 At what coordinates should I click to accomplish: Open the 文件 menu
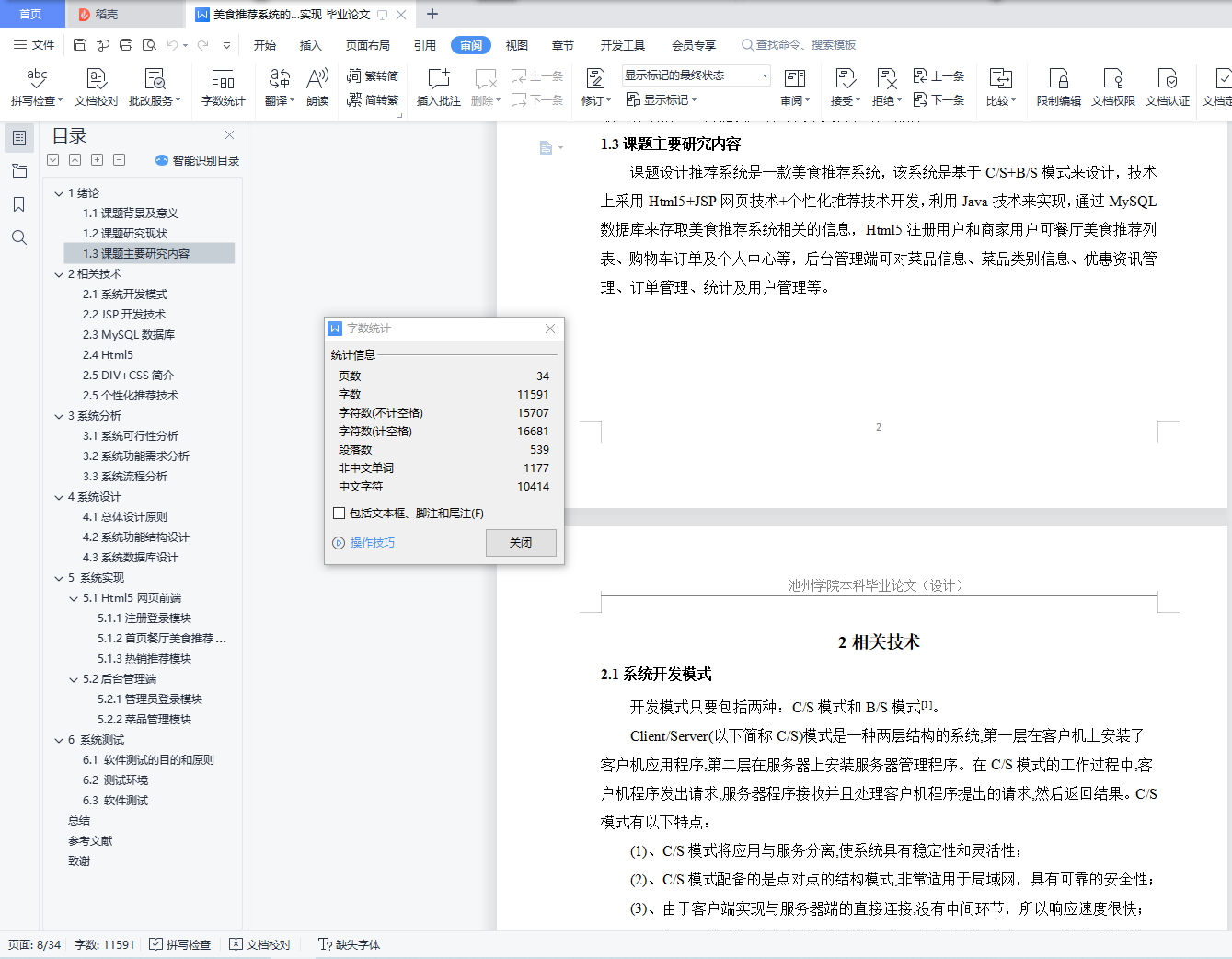[x=34, y=45]
